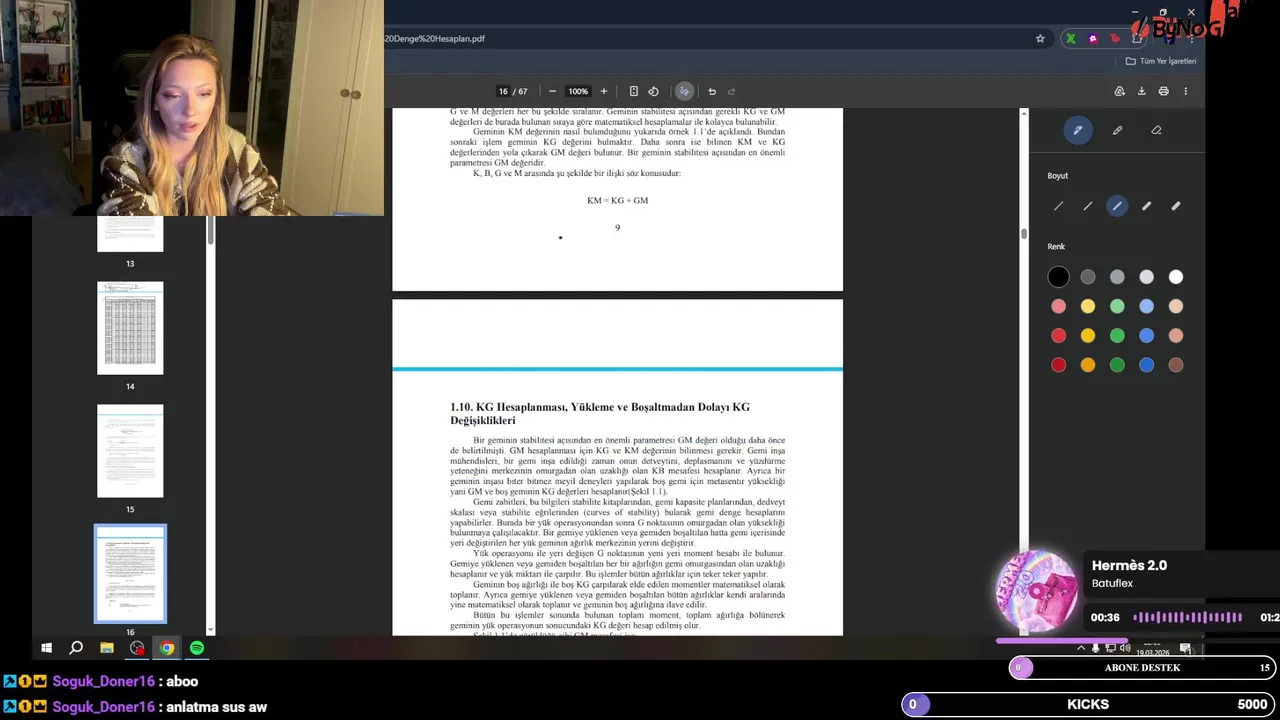Open page 15 thumbnail
The height and width of the screenshot is (720, 1280).
130,451
